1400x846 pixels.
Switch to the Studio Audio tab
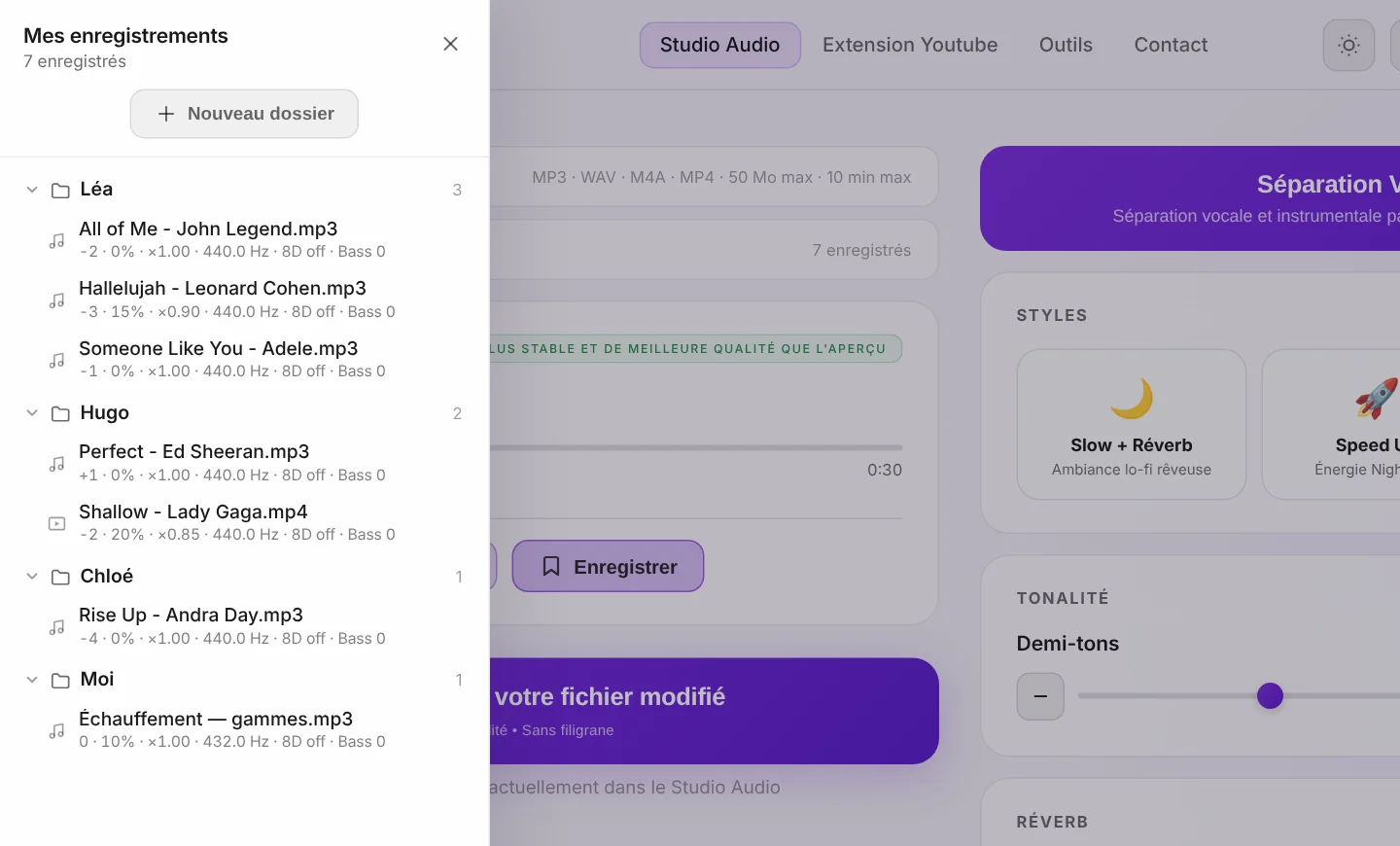click(x=719, y=45)
